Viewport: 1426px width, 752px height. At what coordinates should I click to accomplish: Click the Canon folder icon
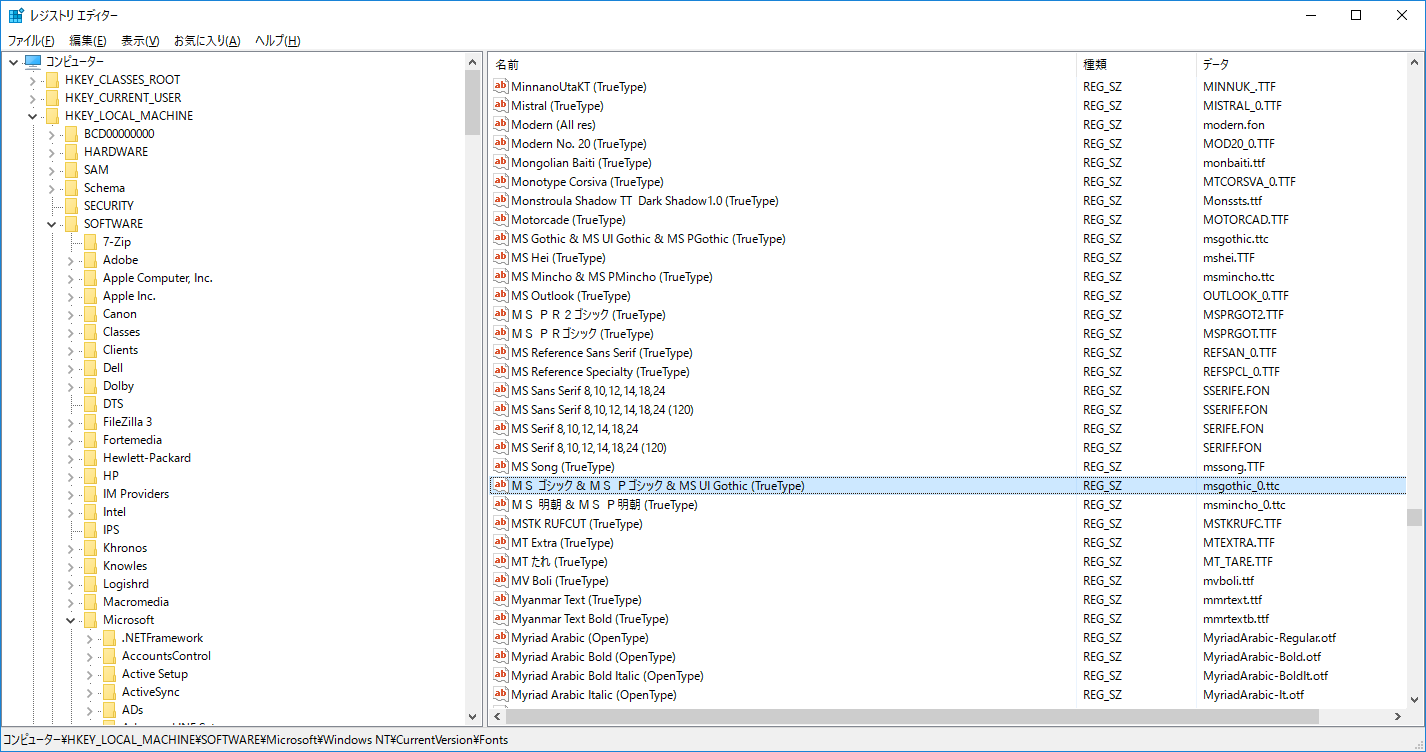(90, 314)
